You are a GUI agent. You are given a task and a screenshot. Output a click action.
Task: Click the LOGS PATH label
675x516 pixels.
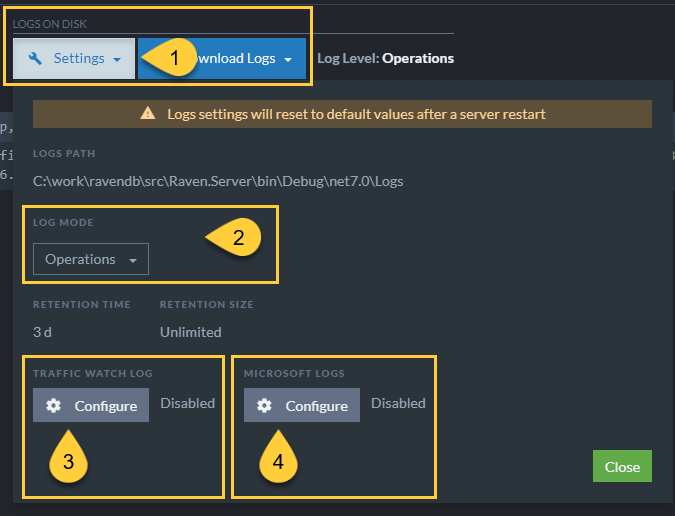(64, 154)
